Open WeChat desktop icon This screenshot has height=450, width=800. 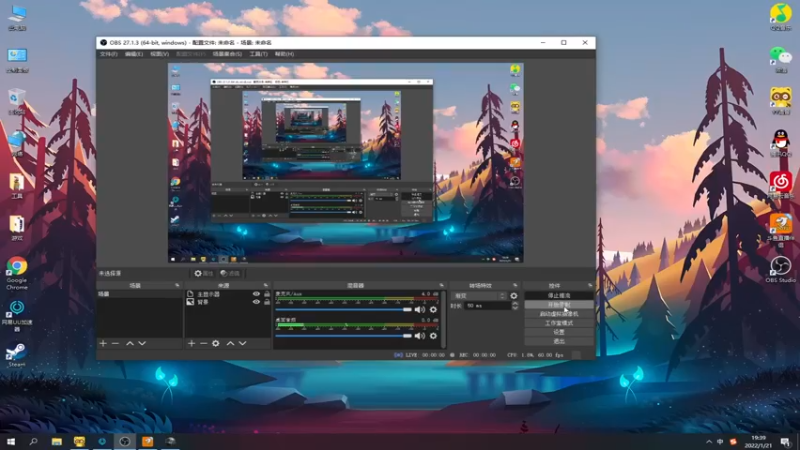781,59
